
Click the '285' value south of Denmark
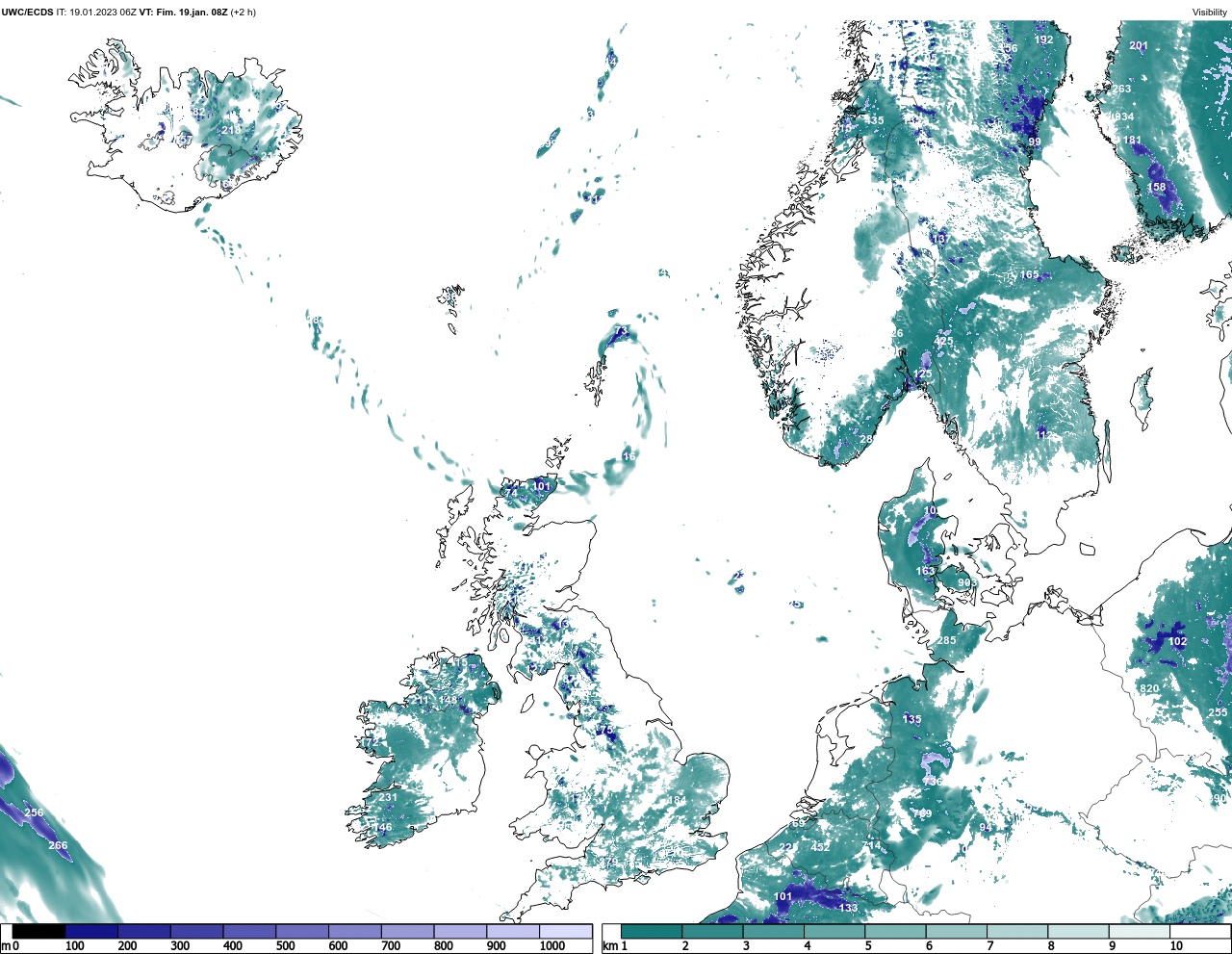click(947, 640)
